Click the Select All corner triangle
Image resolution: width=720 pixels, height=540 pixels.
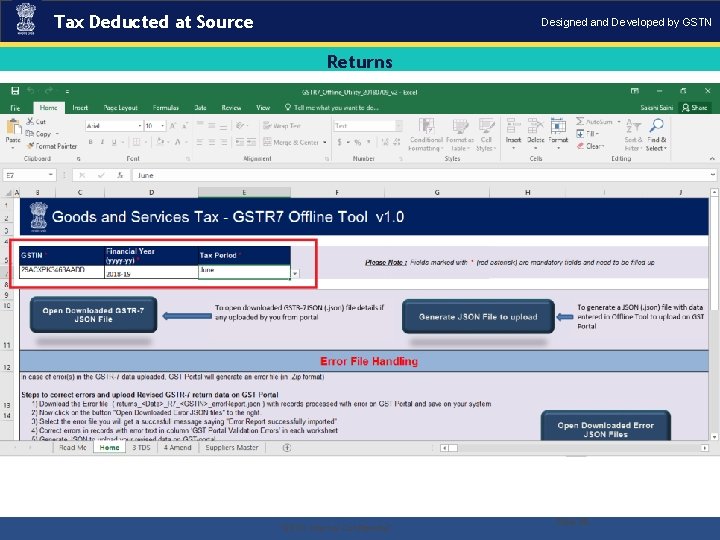point(8,193)
